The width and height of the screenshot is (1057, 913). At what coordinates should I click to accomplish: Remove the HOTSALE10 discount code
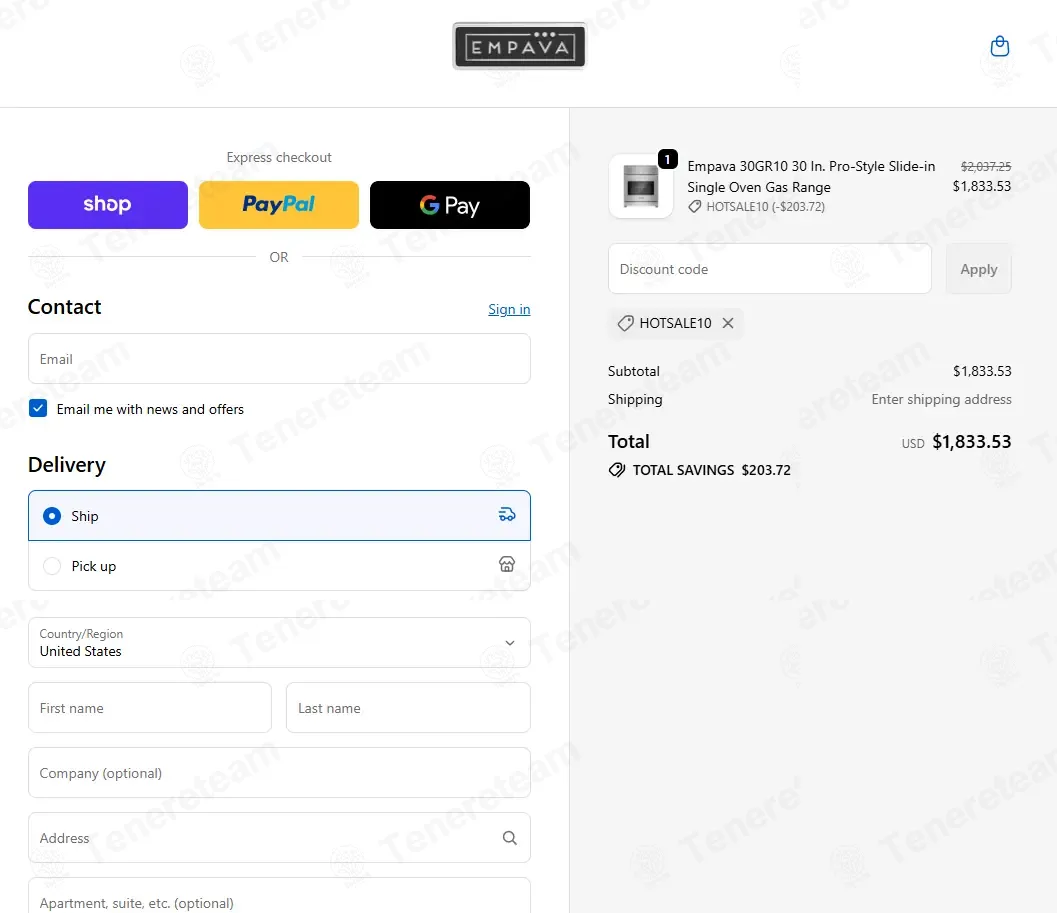(728, 323)
